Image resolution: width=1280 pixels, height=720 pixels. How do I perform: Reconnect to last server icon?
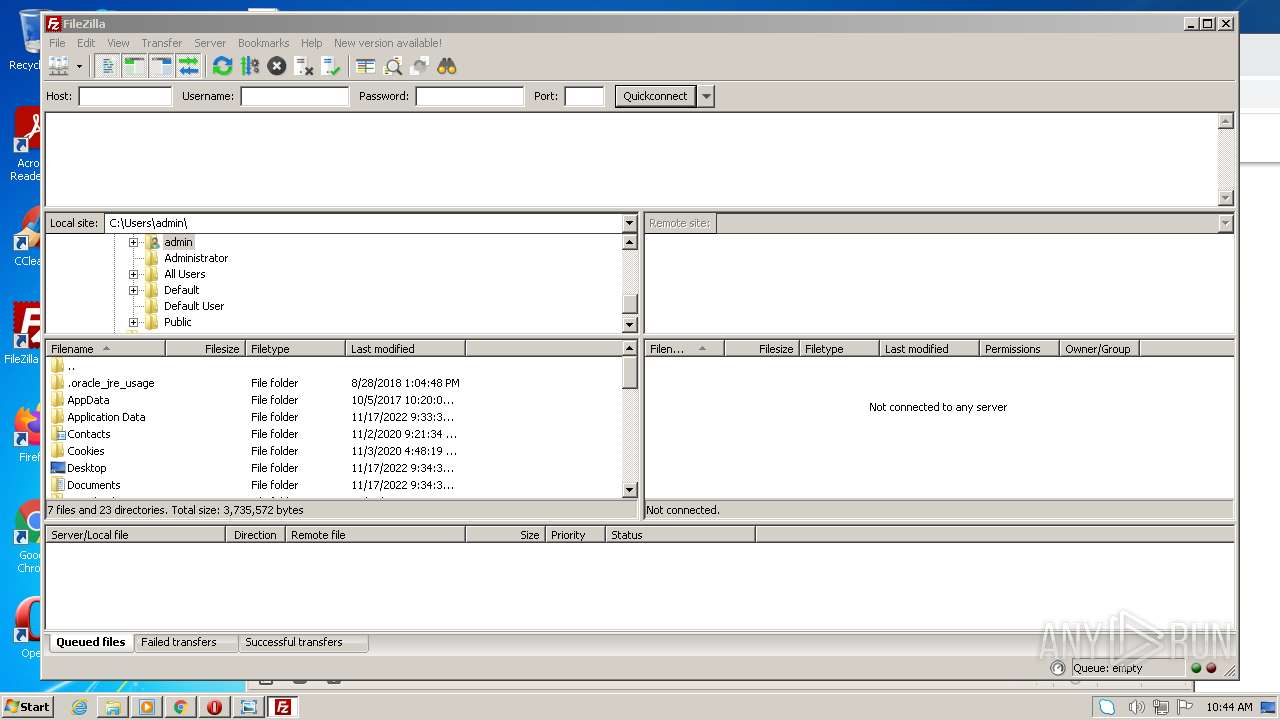coord(331,66)
